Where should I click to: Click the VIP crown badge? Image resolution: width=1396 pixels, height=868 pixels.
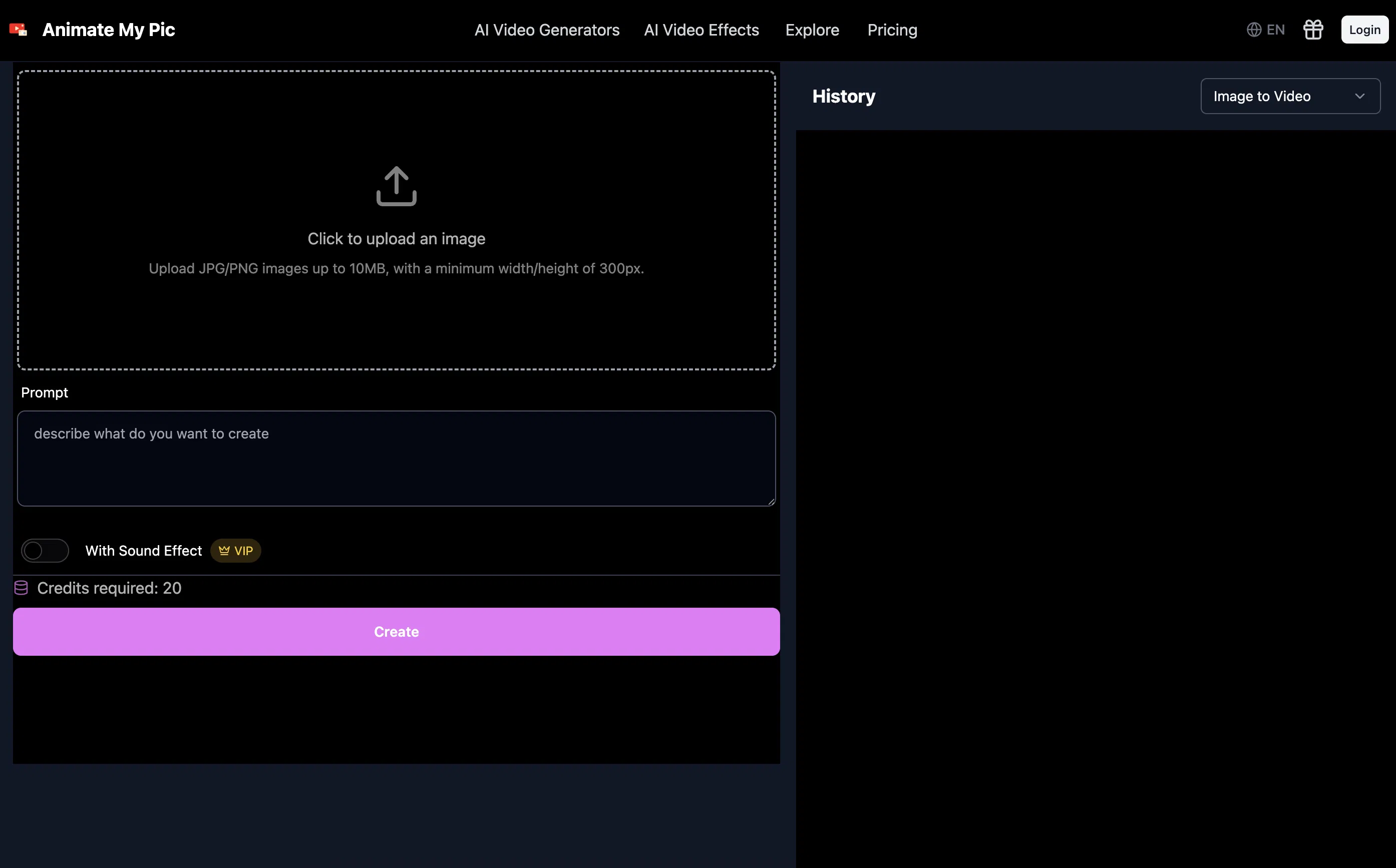[235, 550]
